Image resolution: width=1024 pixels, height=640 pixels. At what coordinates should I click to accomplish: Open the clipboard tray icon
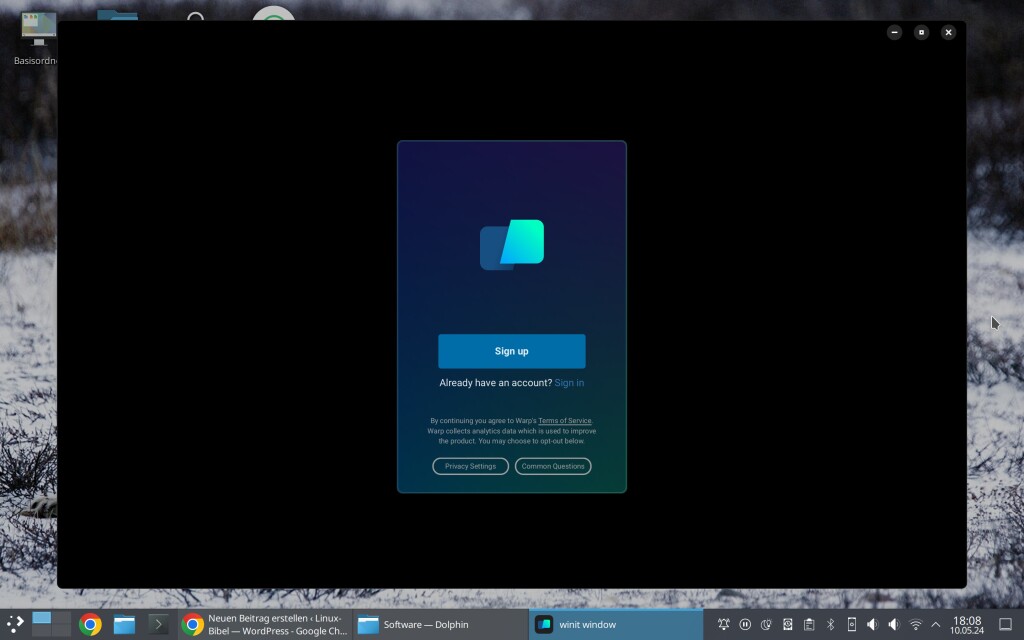click(x=809, y=624)
